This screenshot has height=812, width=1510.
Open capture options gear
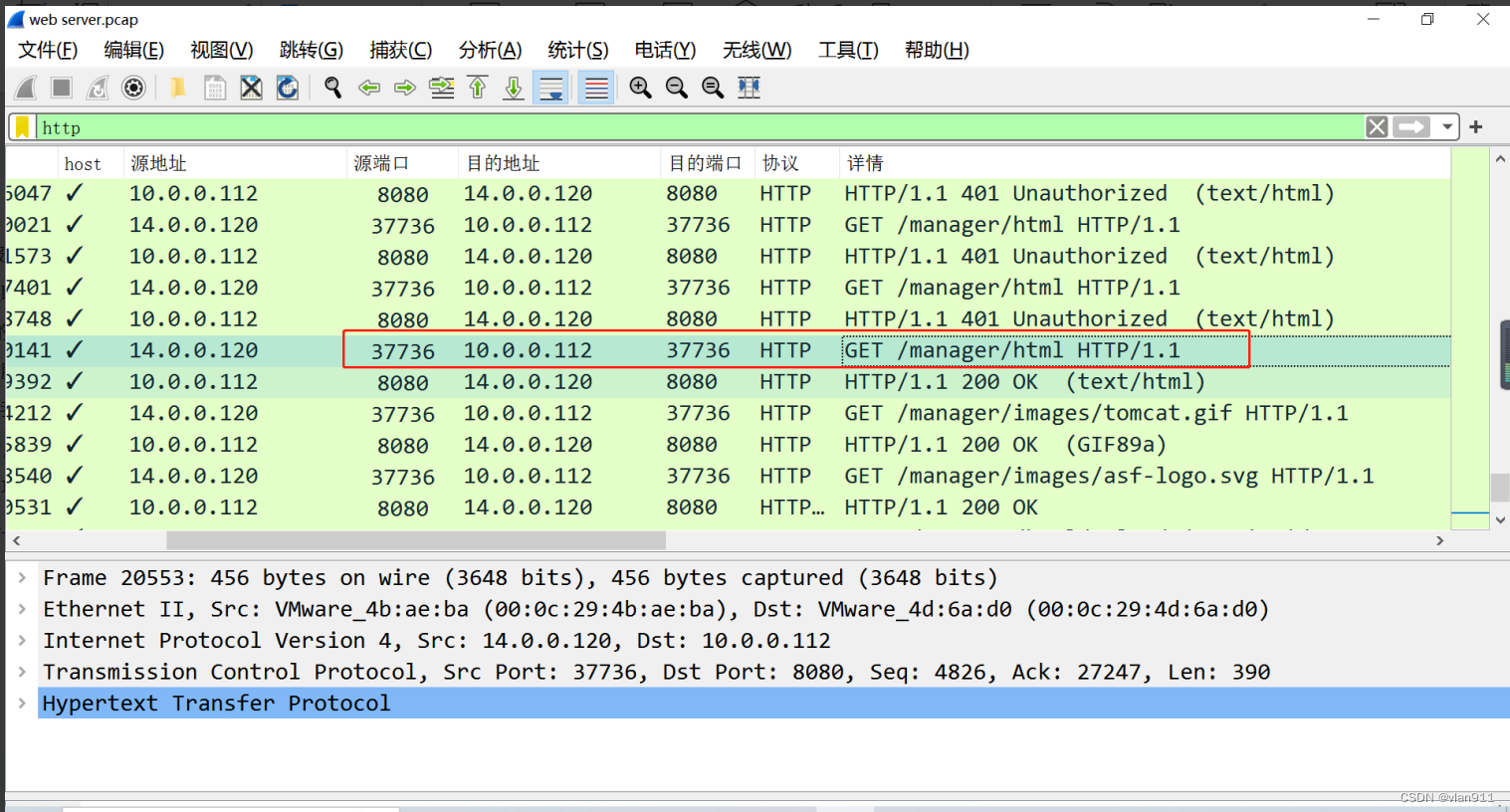point(133,88)
